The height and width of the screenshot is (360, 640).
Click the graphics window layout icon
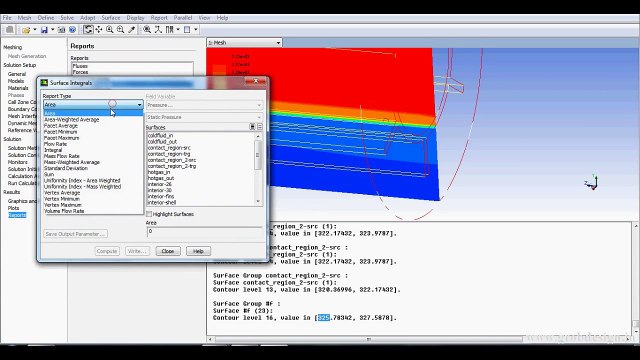187,29
